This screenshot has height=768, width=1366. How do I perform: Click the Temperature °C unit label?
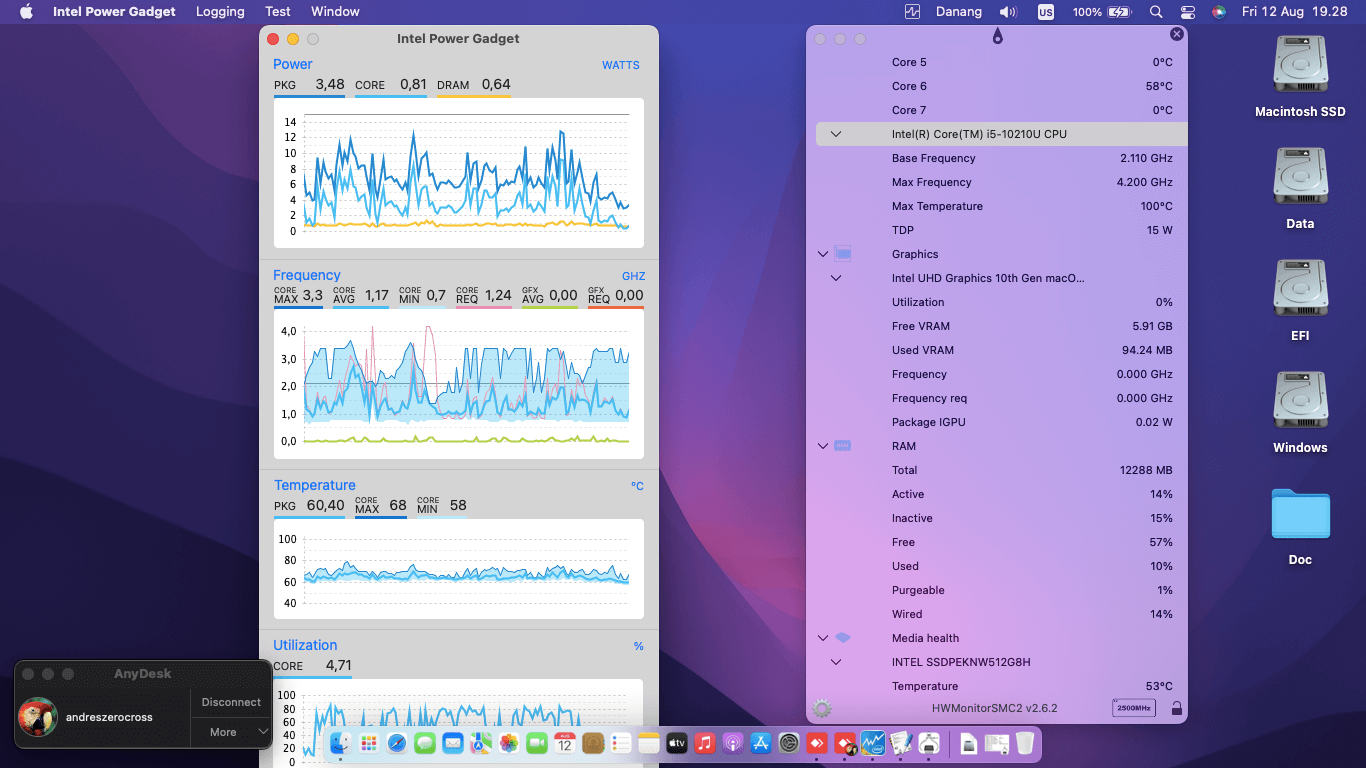(x=637, y=486)
